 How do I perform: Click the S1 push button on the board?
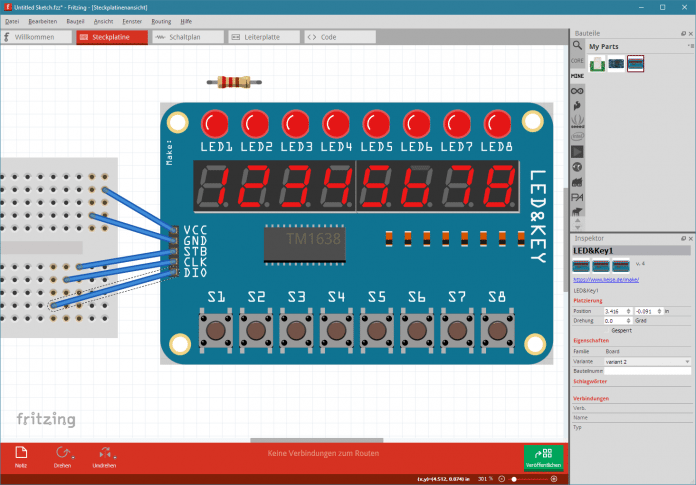[x=216, y=331]
